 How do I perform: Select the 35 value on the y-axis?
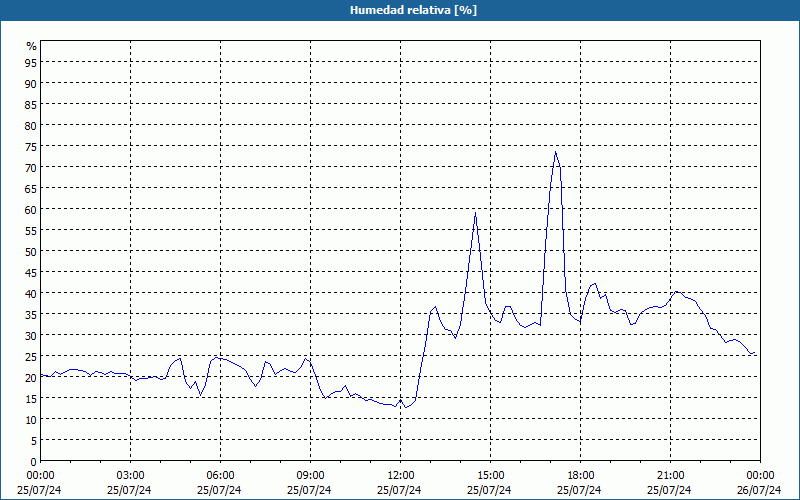31,314
